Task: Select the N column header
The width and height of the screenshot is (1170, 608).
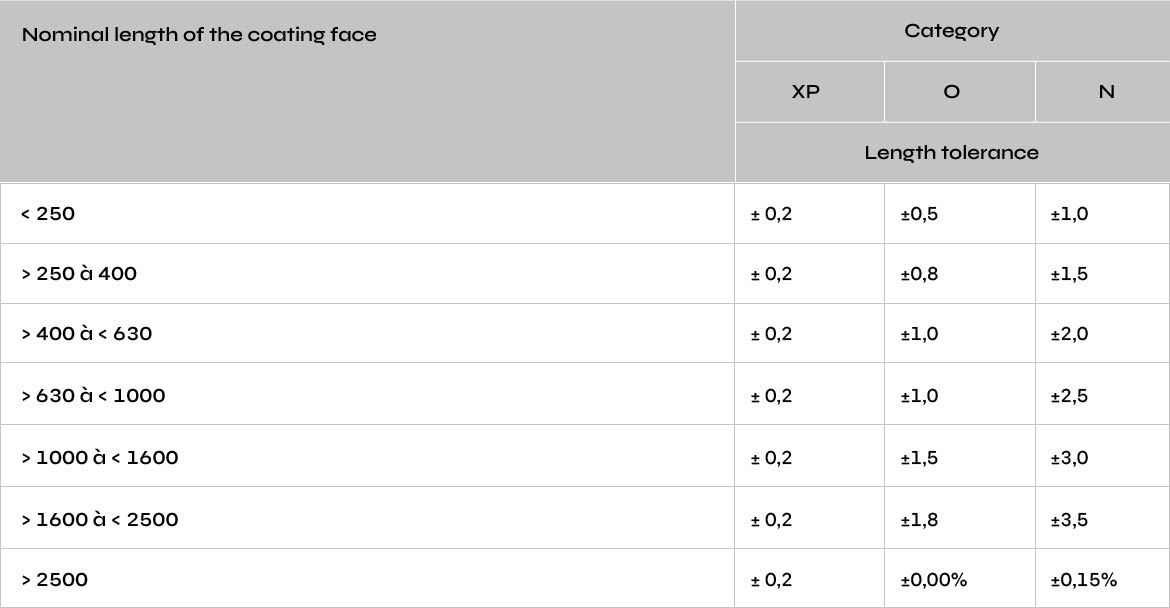Action: click(x=1103, y=92)
